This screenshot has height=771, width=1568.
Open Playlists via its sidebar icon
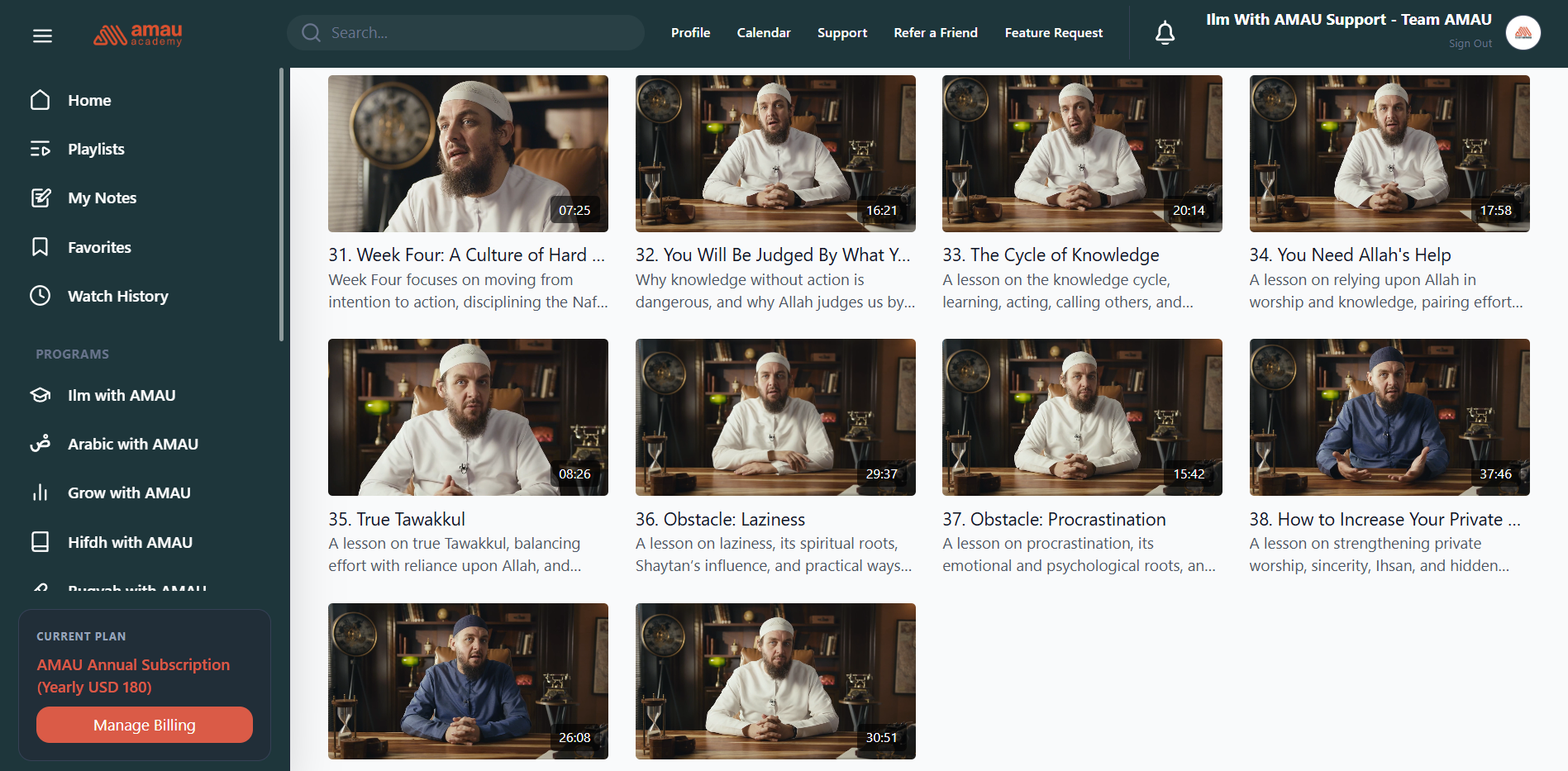tap(41, 149)
